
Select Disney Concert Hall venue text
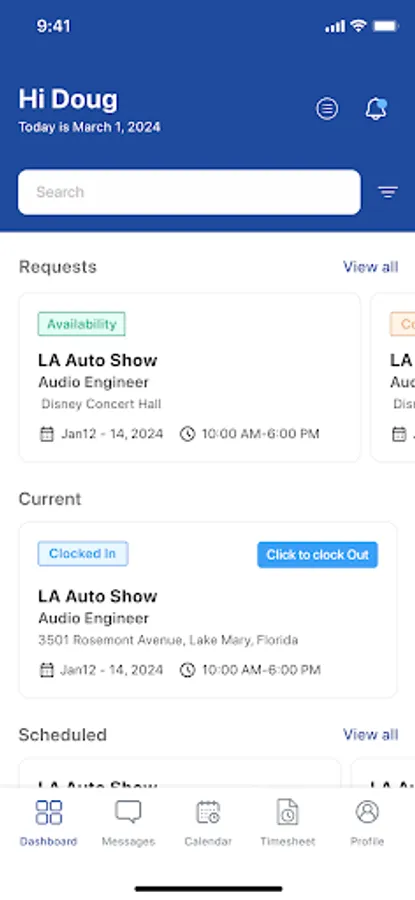[101, 404]
